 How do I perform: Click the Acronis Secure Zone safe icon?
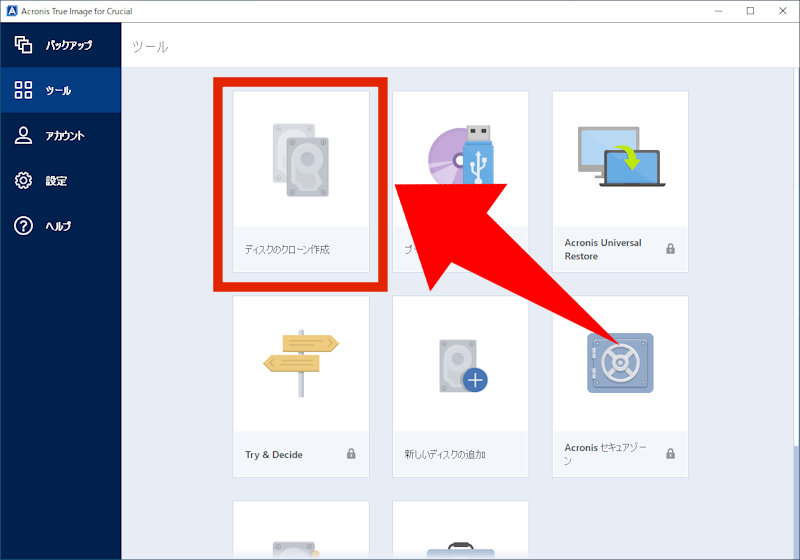click(620, 363)
